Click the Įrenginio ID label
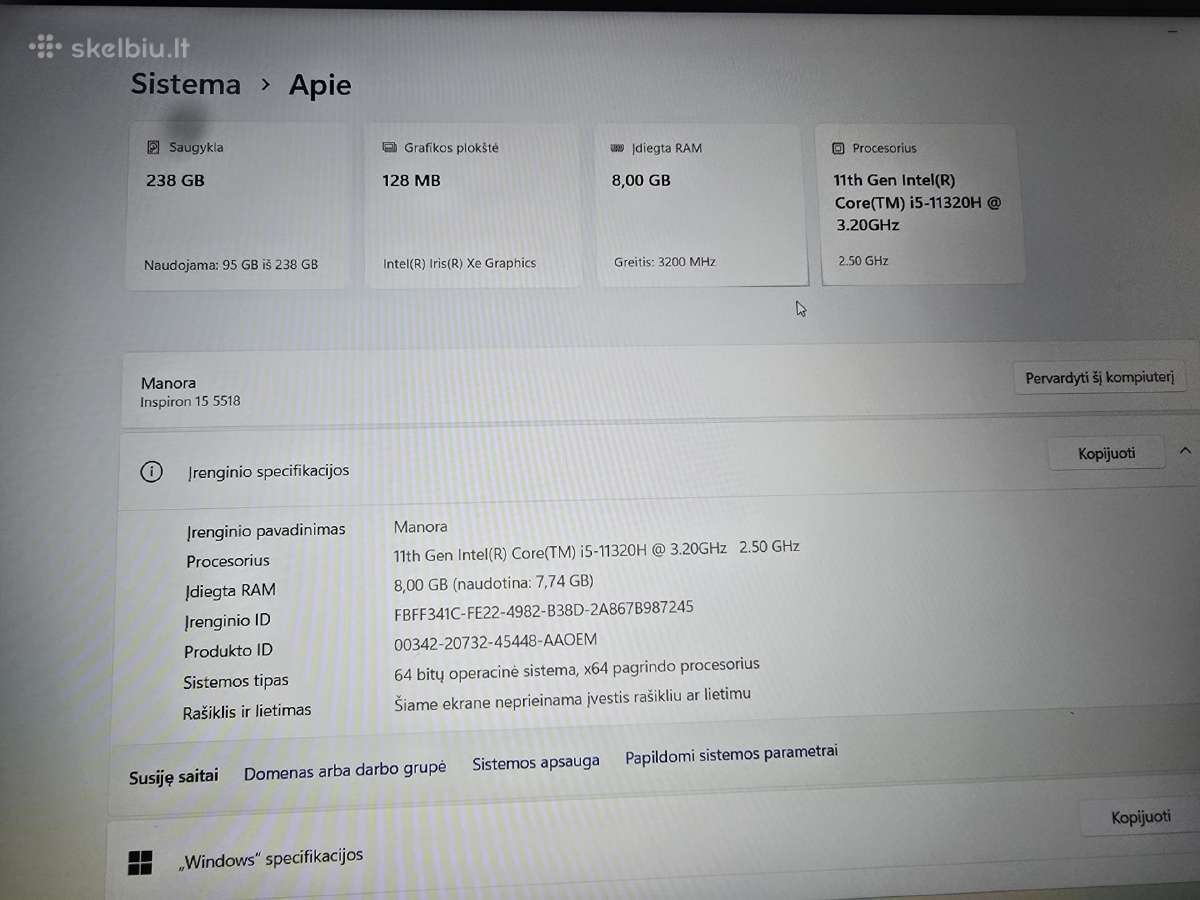The width and height of the screenshot is (1200, 900). [227, 621]
